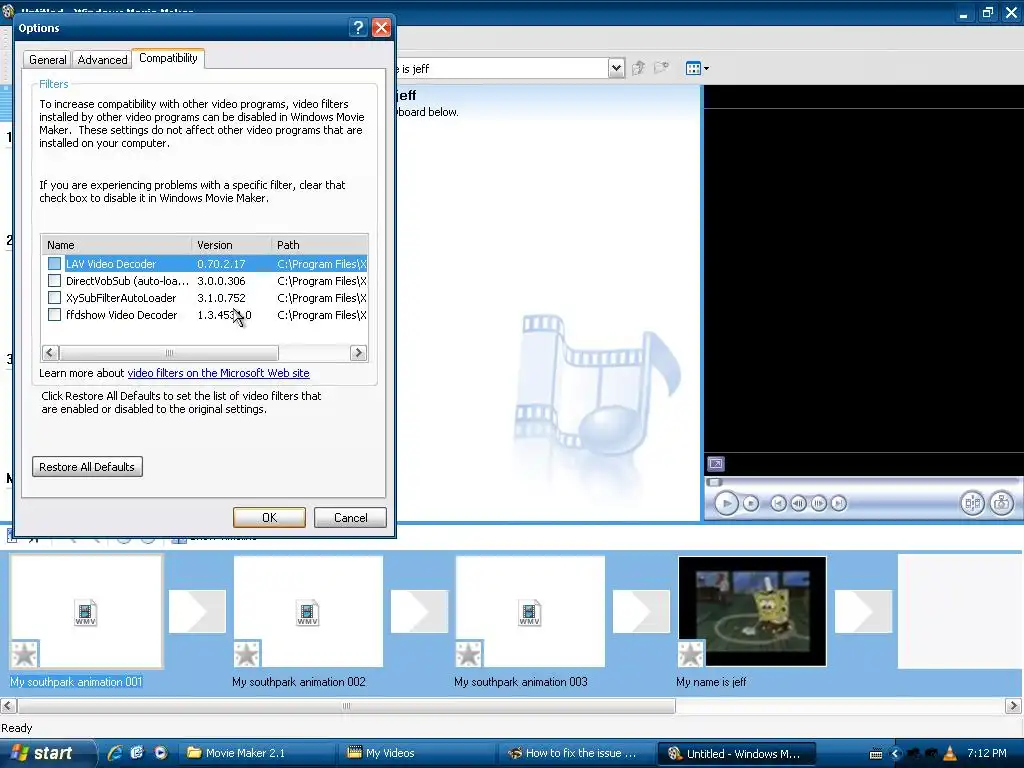Image resolution: width=1024 pixels, height=768 pixels.
Task: Take a picture from the preview
Action: click(x=1001, y=503)
